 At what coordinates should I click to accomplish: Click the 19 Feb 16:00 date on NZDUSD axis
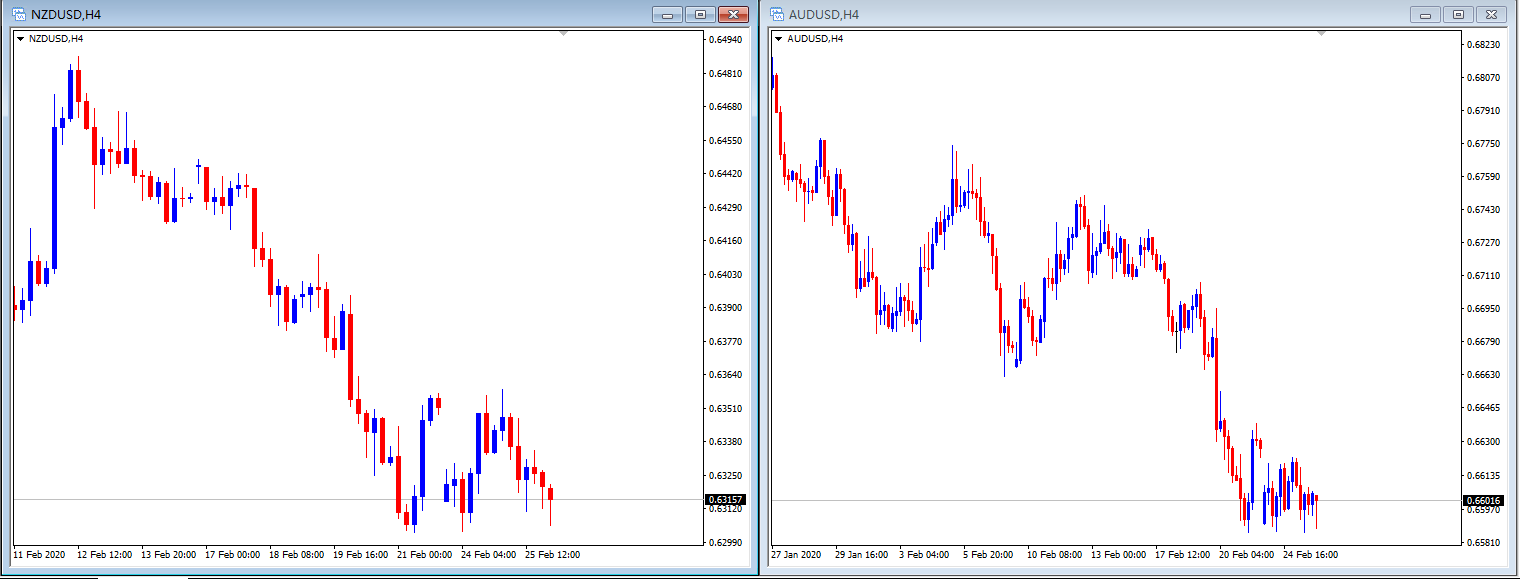tap(360, 555)
